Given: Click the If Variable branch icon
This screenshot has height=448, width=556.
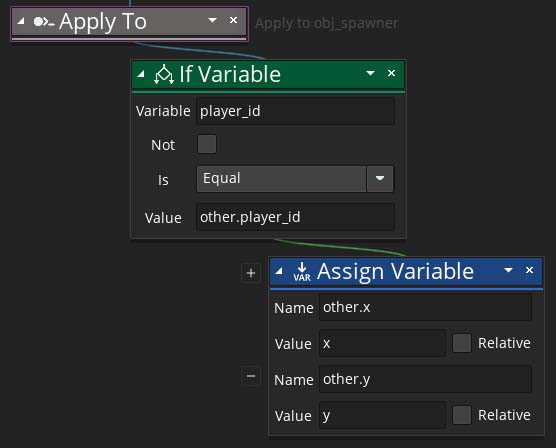Looking at the screenshot, I should click(164, 74).
